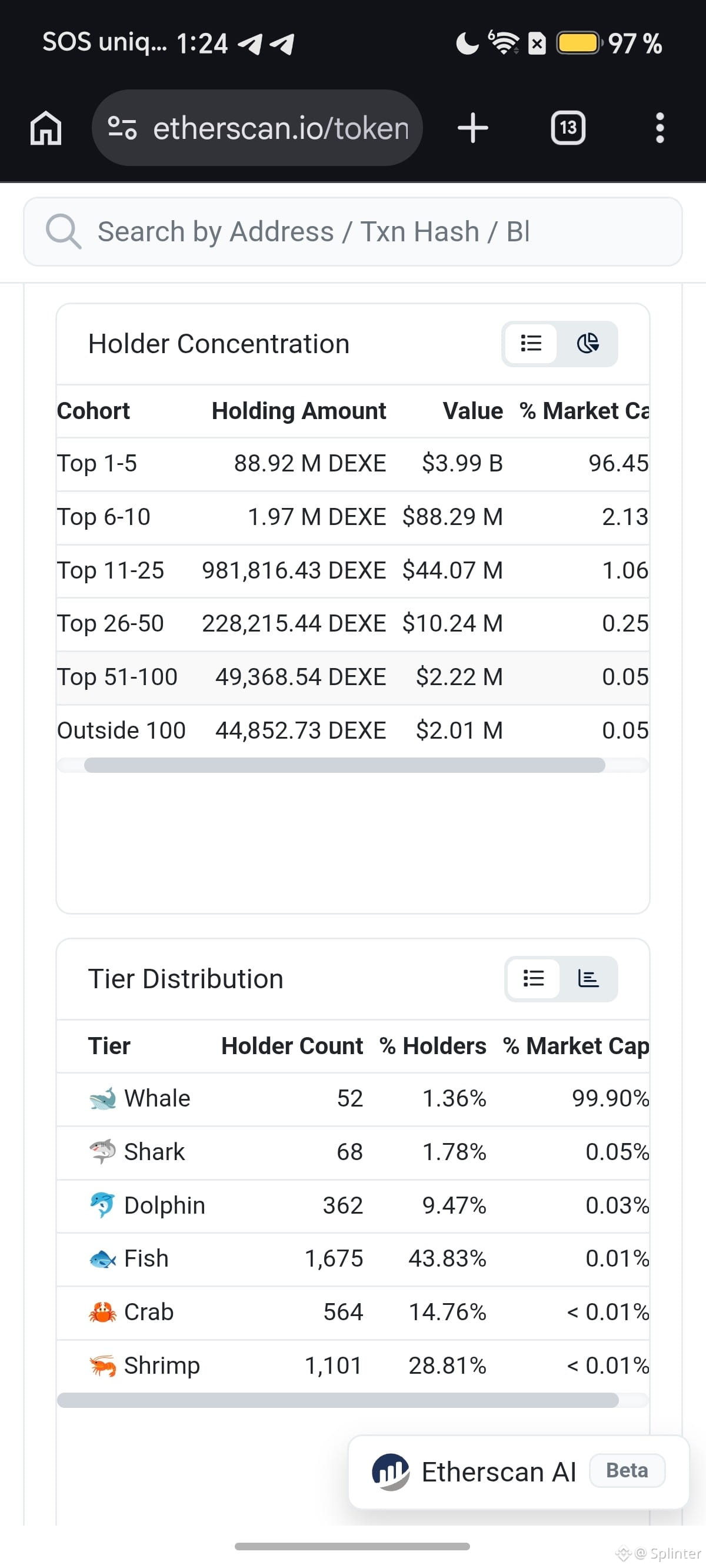Tap the Android gesture navigation bar
Viewport: 706px width, 1568px height.
click(352, 1546)
